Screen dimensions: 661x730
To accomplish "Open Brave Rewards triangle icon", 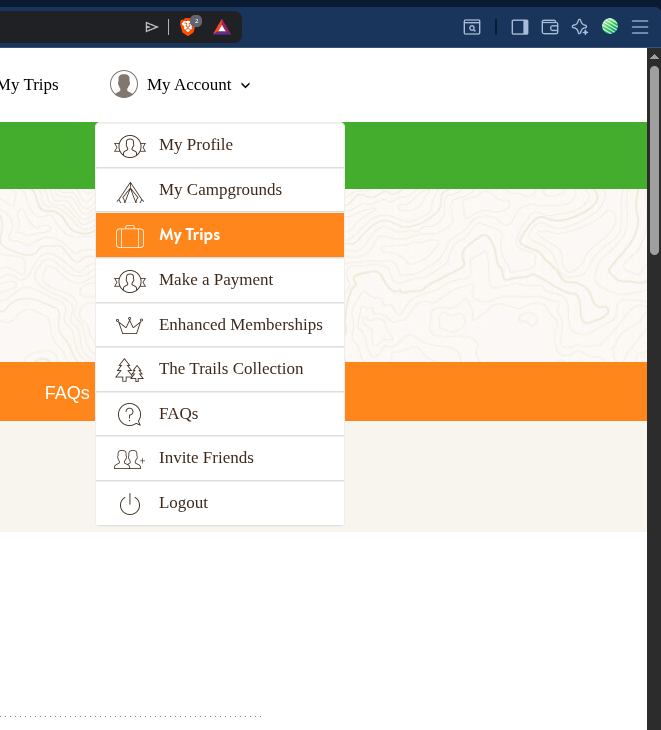I will 222,27.
